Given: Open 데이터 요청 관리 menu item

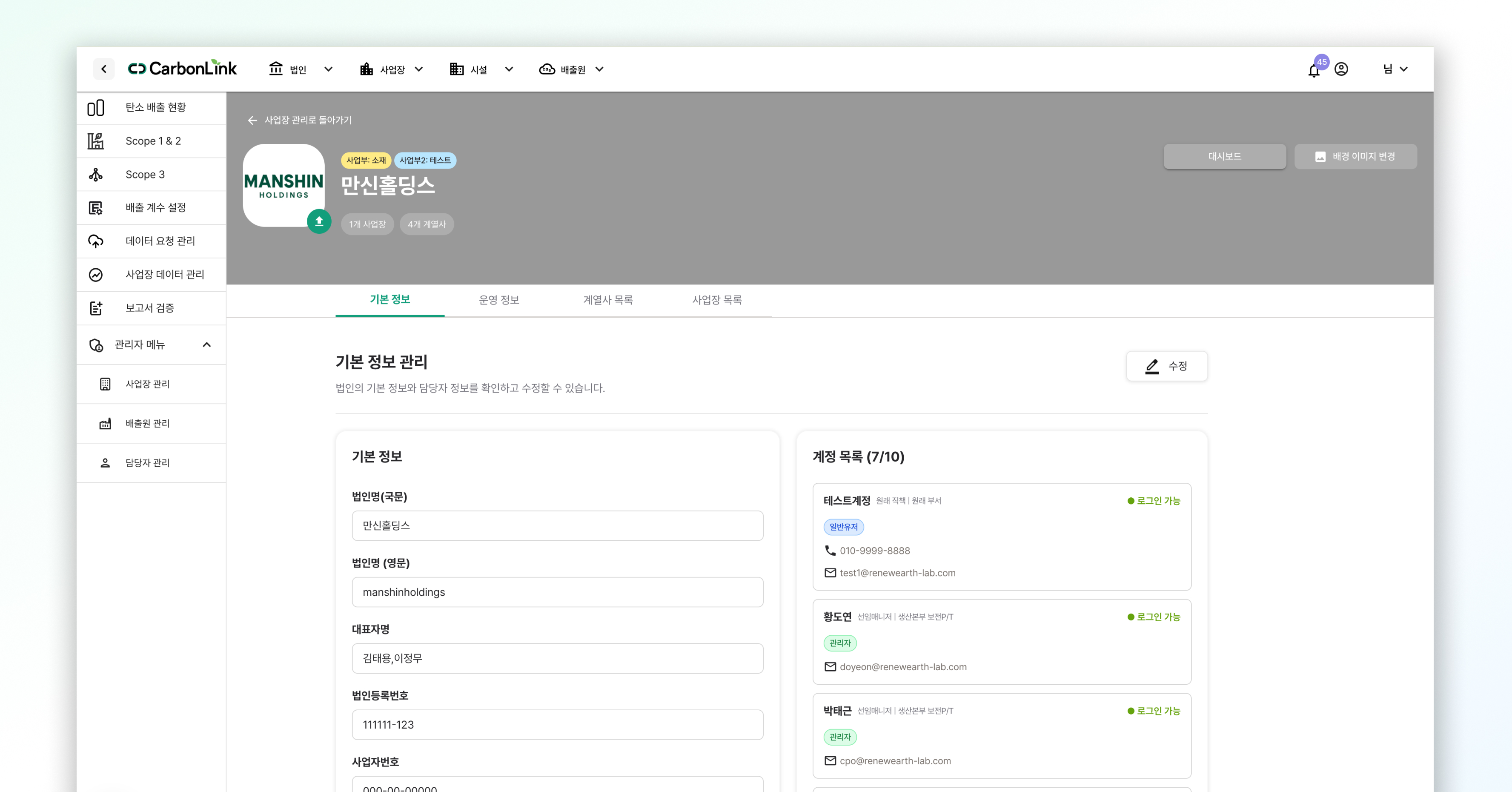Looking at the screenshot, I should pos(152,241).
